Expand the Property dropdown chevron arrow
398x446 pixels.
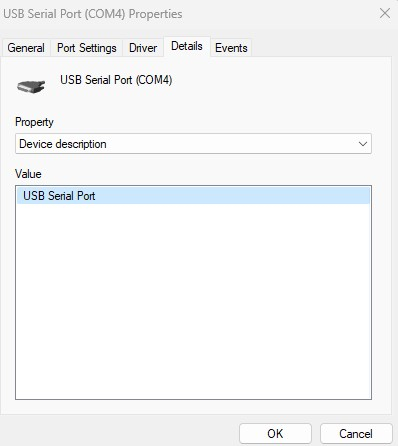(363, 144)
